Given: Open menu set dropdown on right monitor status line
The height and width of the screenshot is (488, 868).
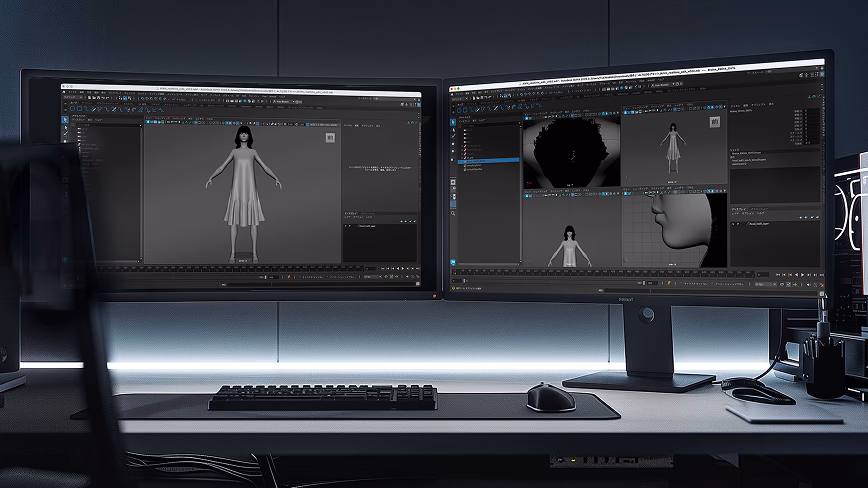Looking at the screenshot, I should [459, 98].
